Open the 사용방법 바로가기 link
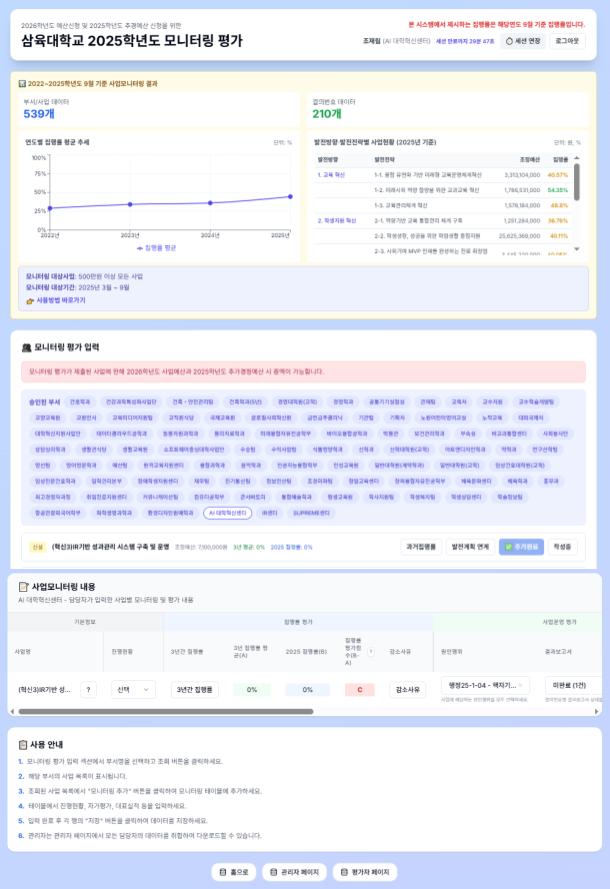The width and height of the screenshot is (610, 889). point(61,300)
